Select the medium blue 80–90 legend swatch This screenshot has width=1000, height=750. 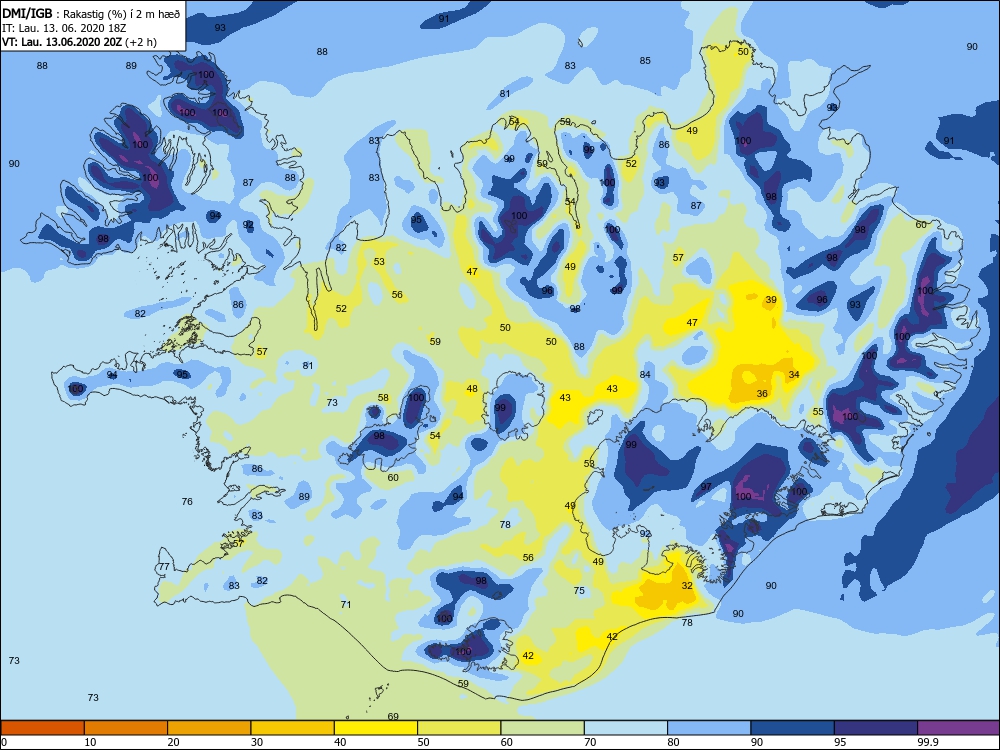pos(709,728)
